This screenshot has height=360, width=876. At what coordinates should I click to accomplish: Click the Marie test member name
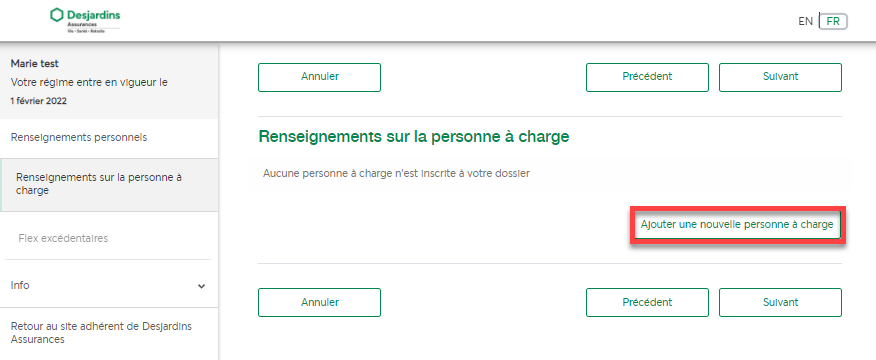click(35, 64)
